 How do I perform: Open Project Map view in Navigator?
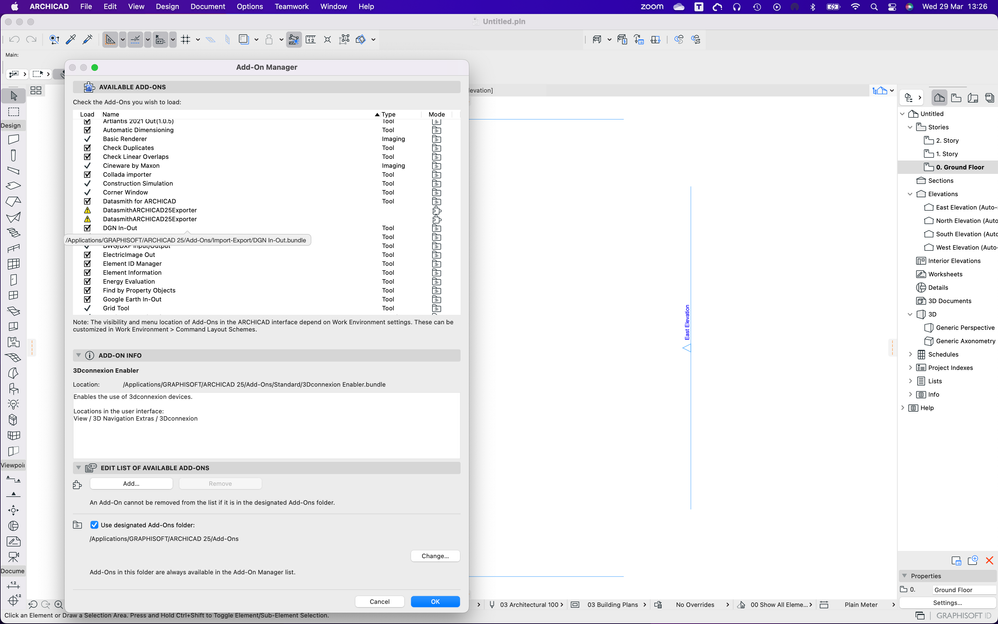[939, 97]
